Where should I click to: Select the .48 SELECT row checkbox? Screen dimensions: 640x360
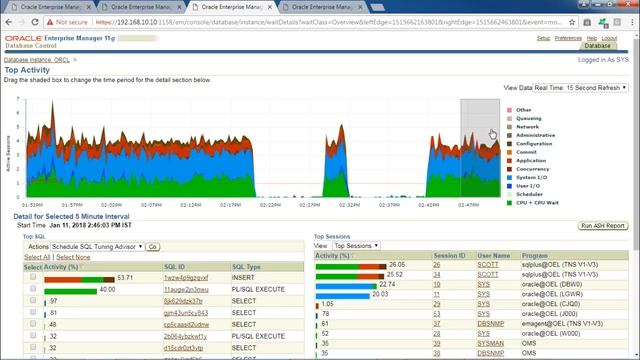click(33, 324)
